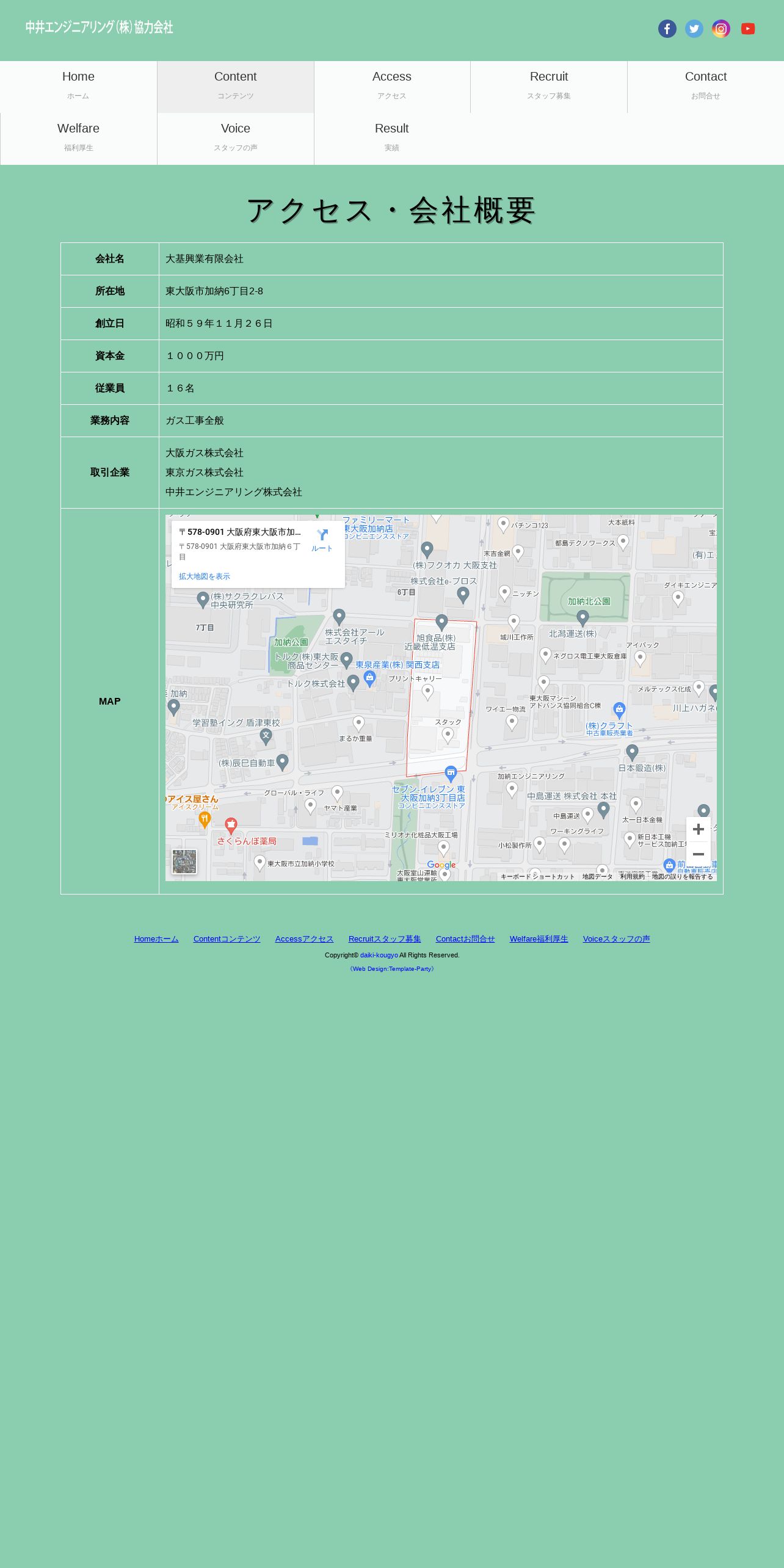Open the Welfare navigation tab
The width and height of the screenshot is (784, 1568).
pyautogui.click(x=78, y=139)
